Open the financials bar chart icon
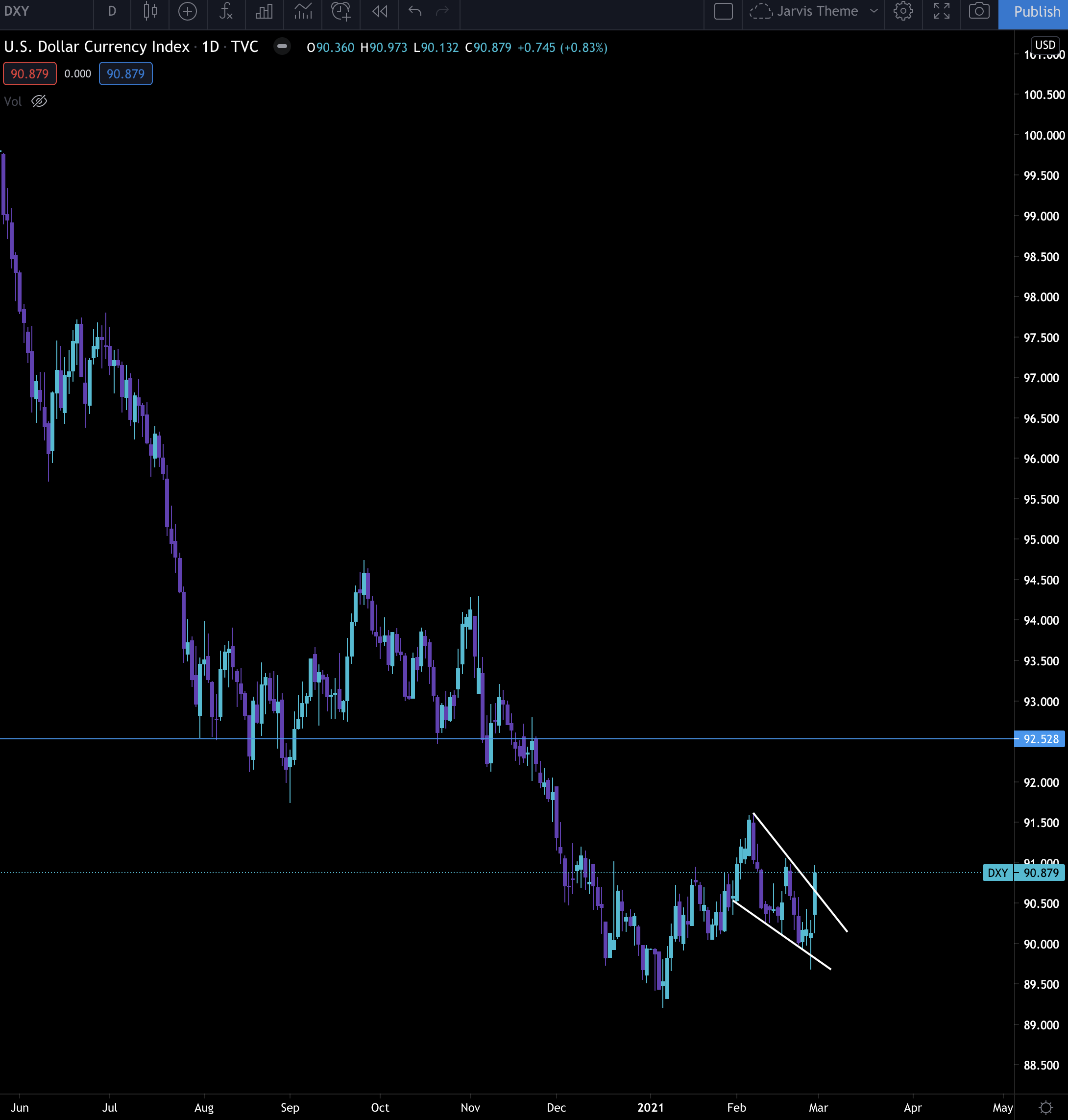The height and width of the screenshot is (1120, 1068). click(264, 11)
